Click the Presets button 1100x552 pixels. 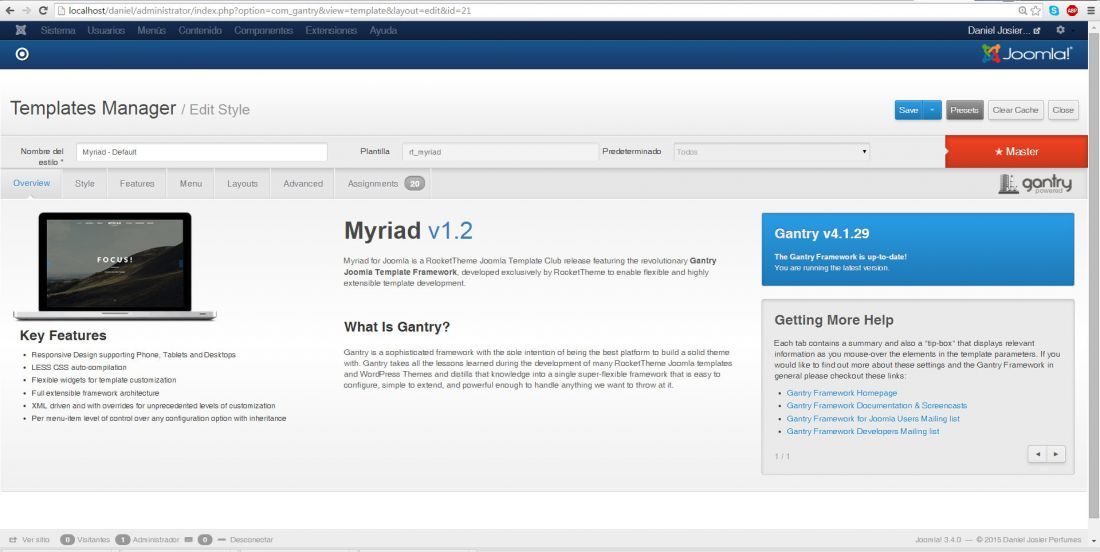pos(965,110)
